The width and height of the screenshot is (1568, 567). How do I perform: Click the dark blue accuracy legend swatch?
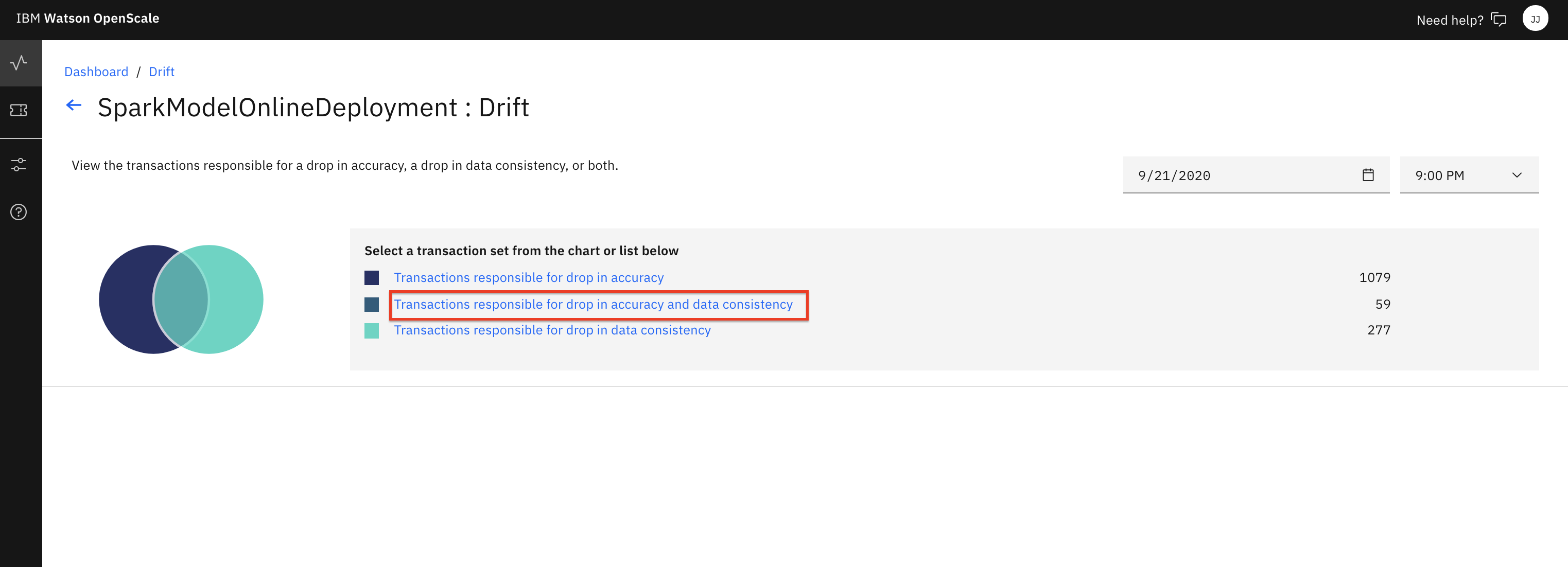371,277
